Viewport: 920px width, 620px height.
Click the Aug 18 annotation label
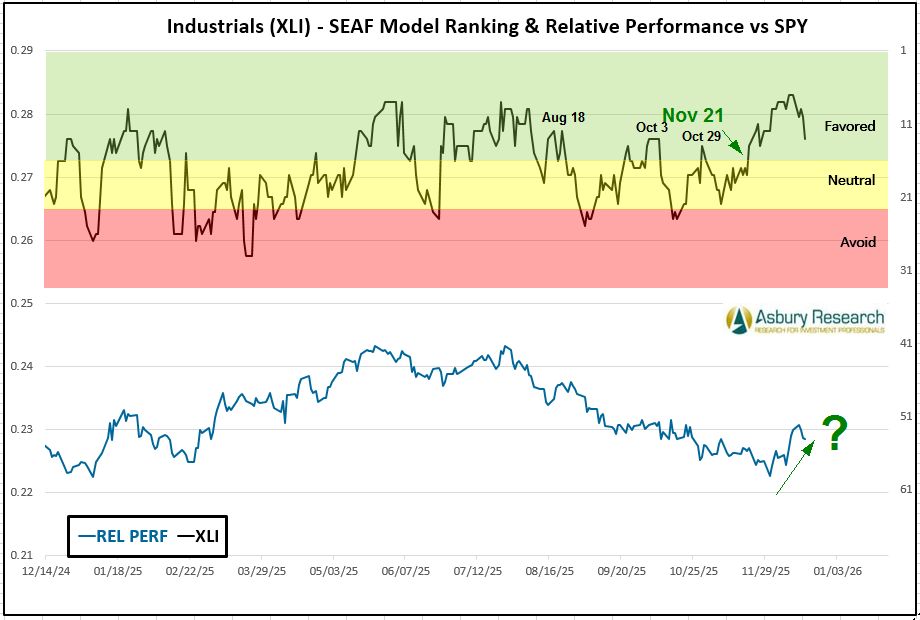(563, 117)
